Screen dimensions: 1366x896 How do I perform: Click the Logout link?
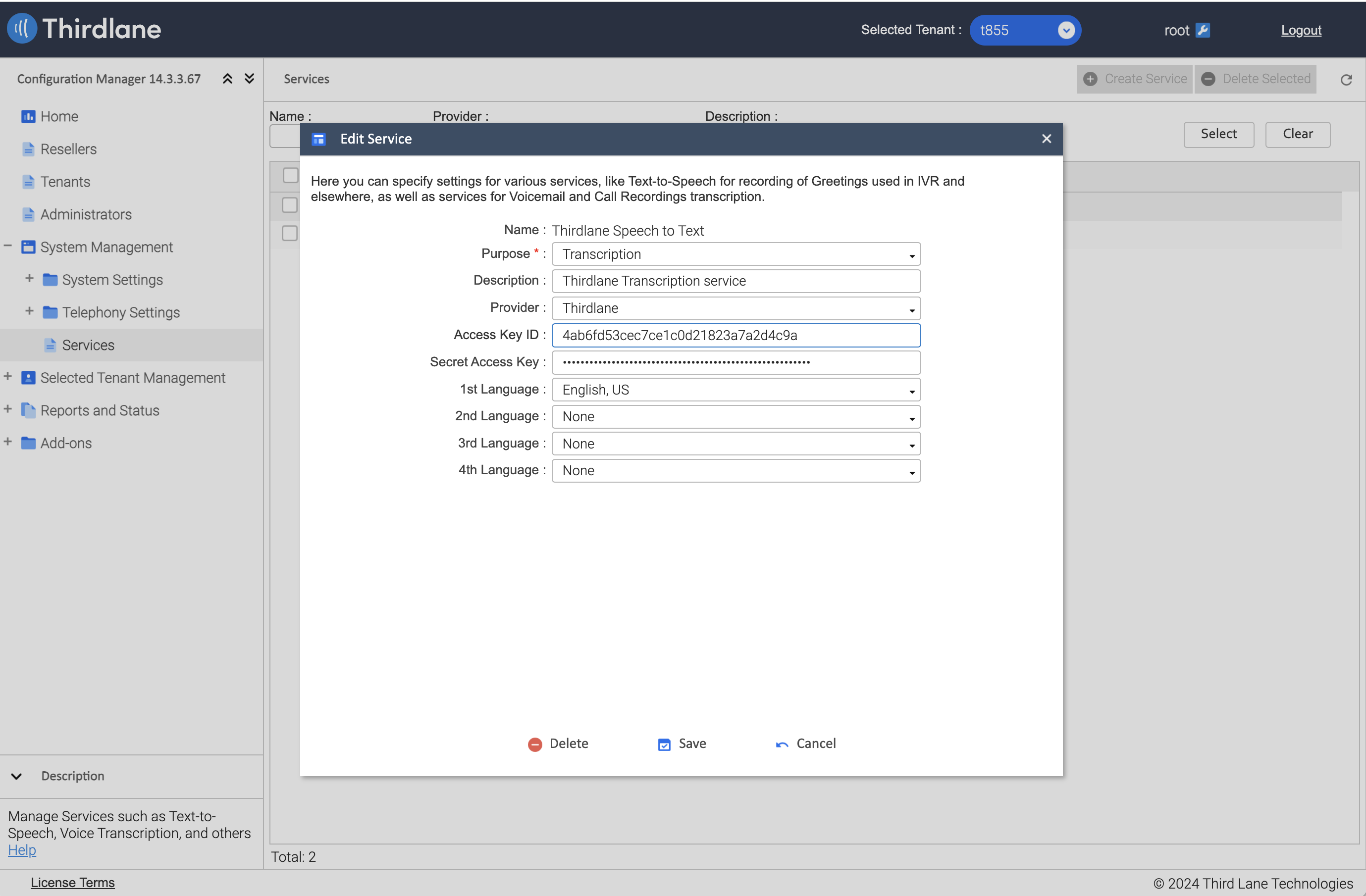click(1301, 30)
